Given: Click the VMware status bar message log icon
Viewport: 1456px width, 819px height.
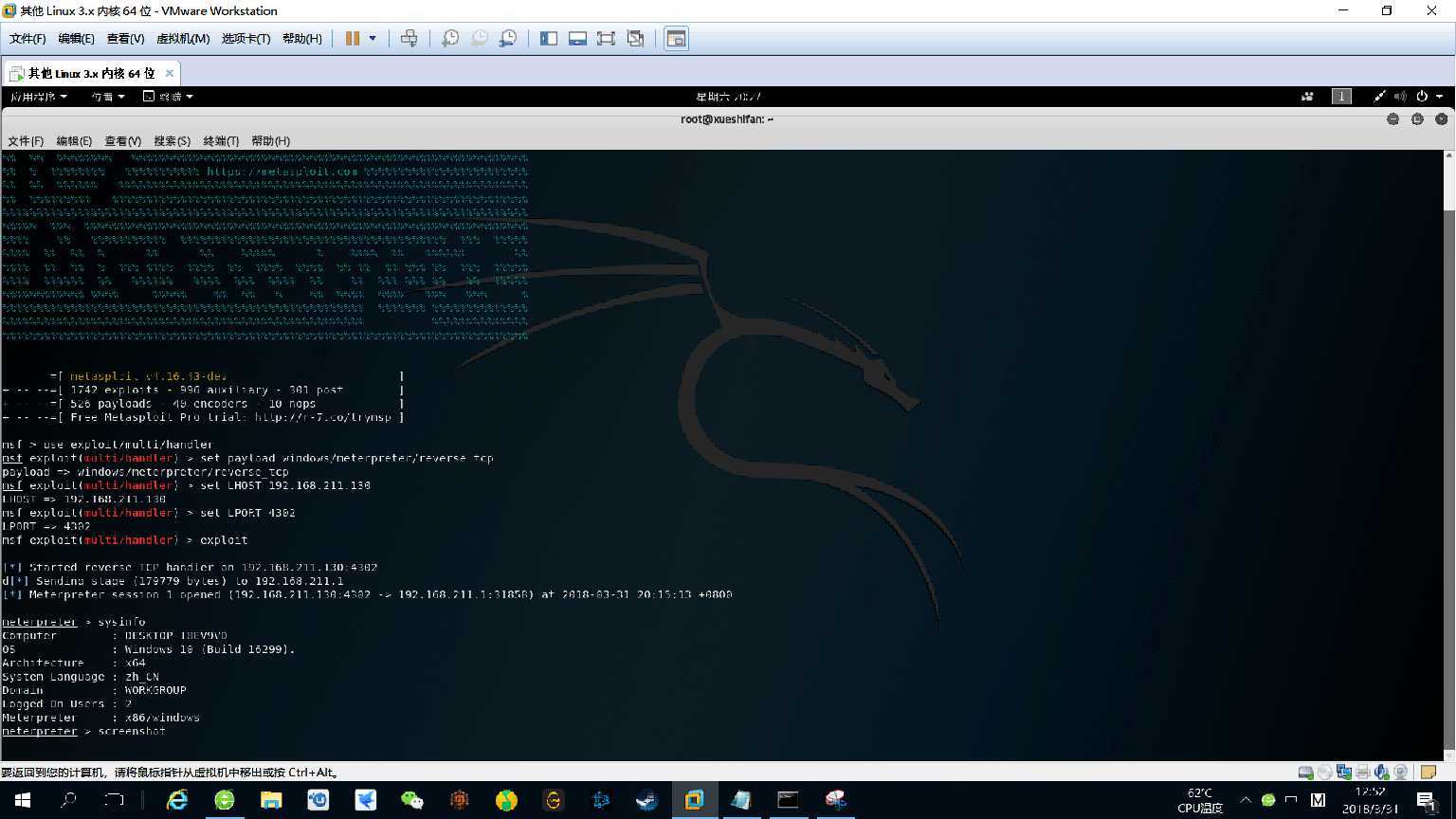Looking at the screenshot, I should (1429, 773).
